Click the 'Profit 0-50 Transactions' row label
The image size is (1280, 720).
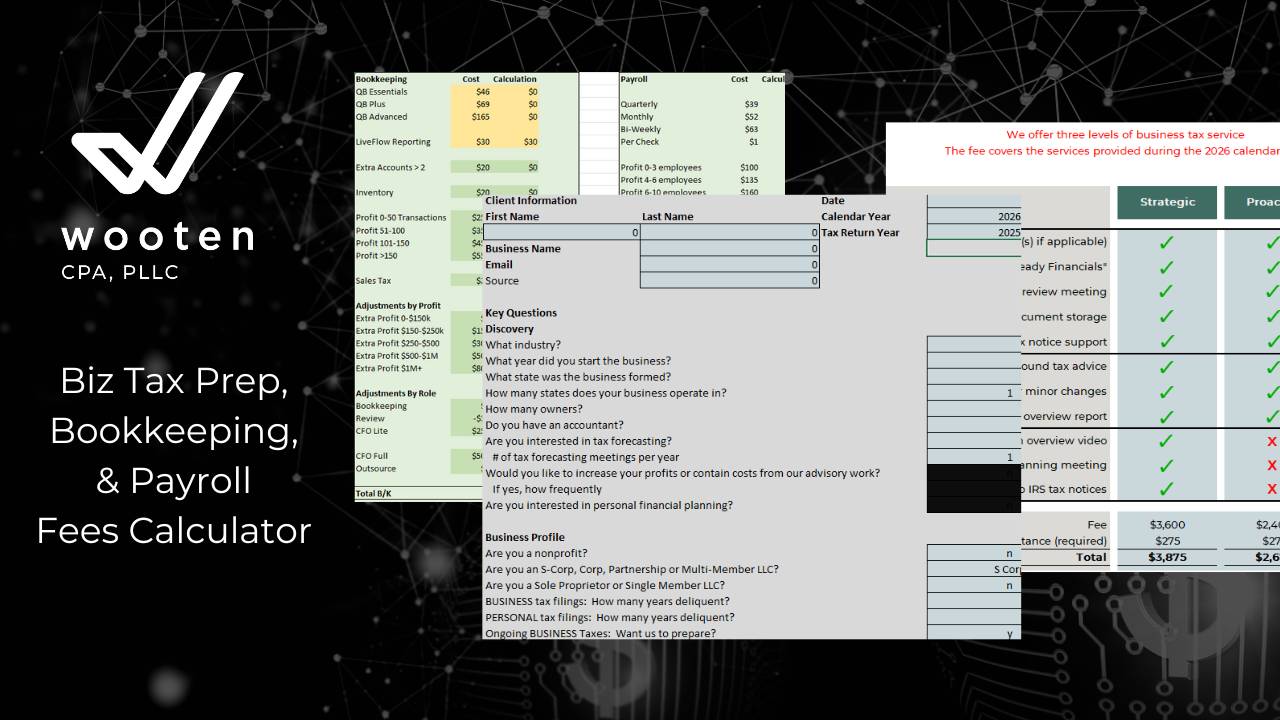[401, 218]
